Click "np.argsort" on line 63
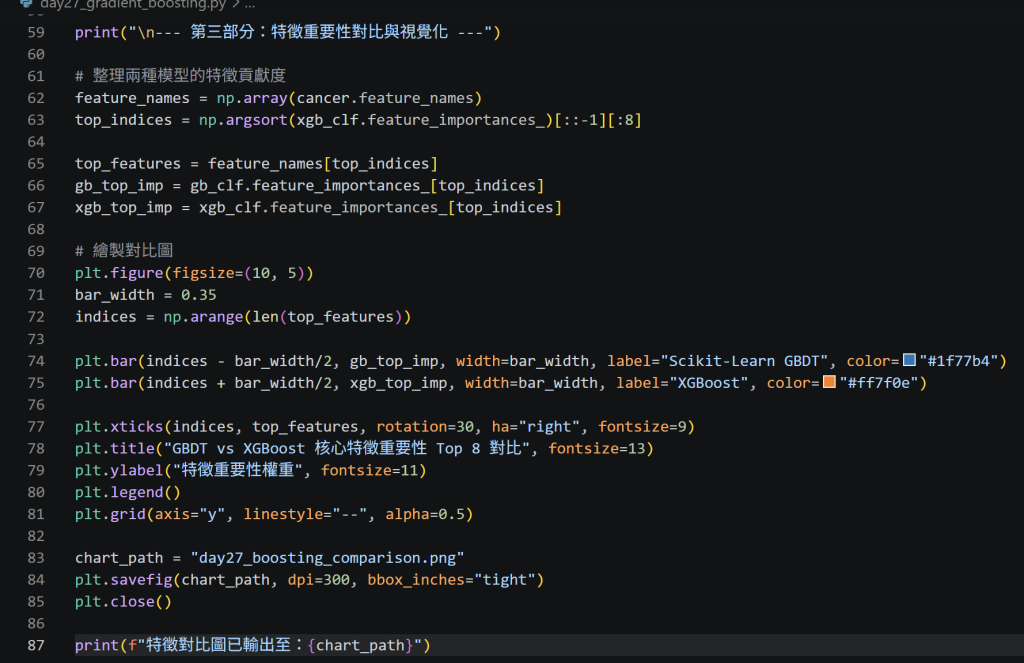Viewport: 1024px width, 663px height. click(x=243, y=120)
